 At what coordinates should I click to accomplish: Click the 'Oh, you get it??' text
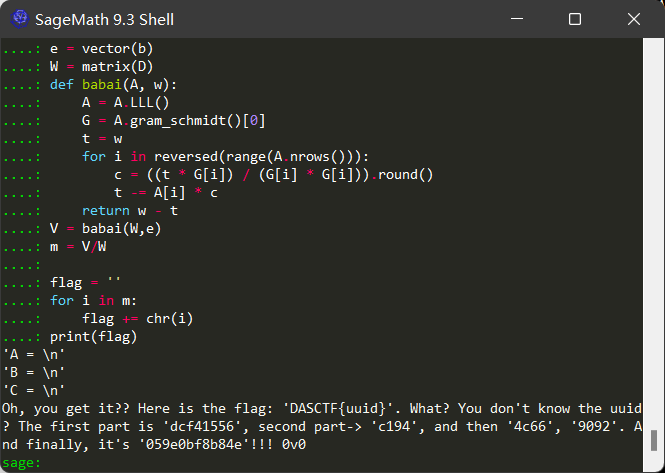pos(66,409)
